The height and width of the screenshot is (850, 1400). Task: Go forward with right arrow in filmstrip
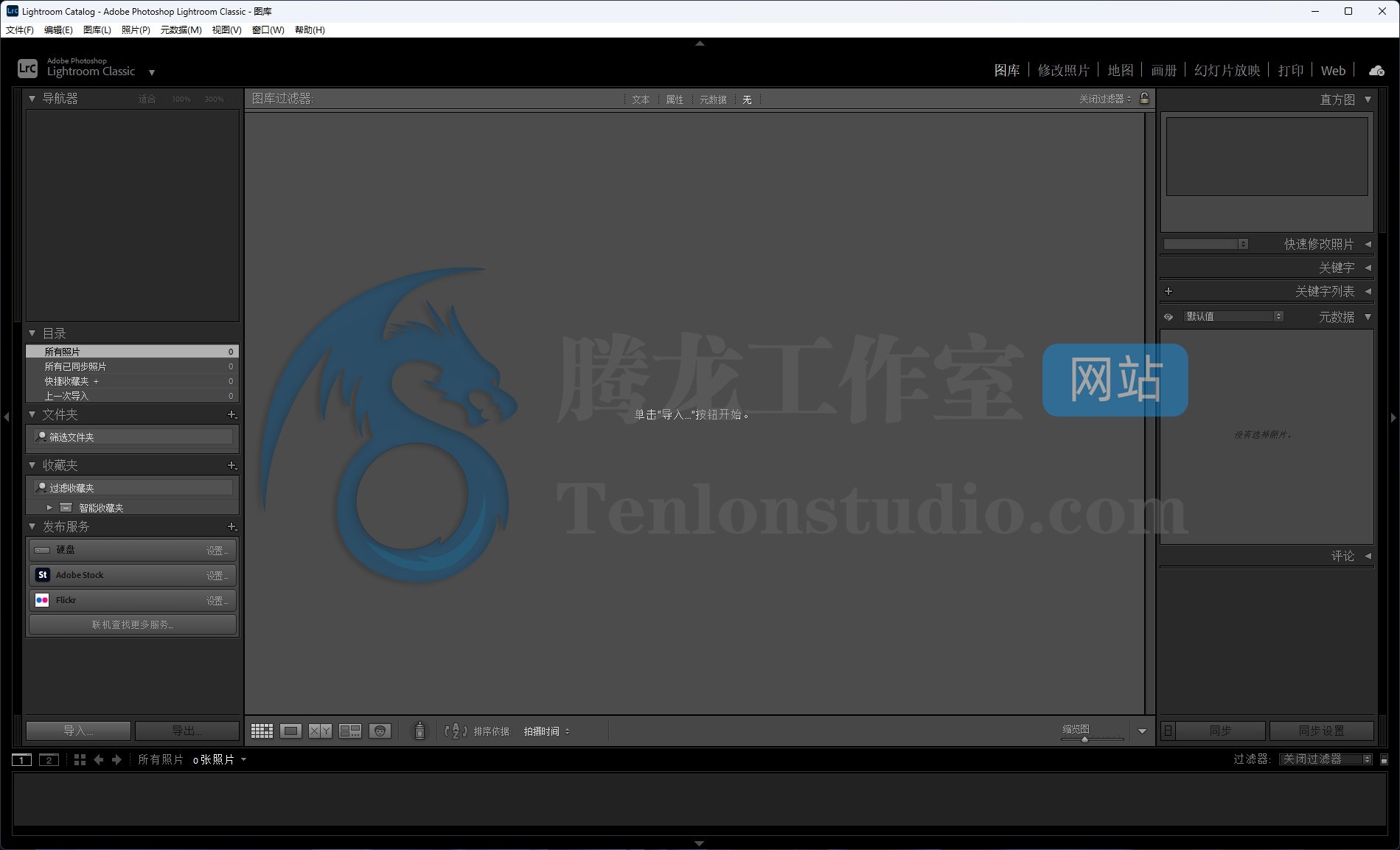click(116, 760)
